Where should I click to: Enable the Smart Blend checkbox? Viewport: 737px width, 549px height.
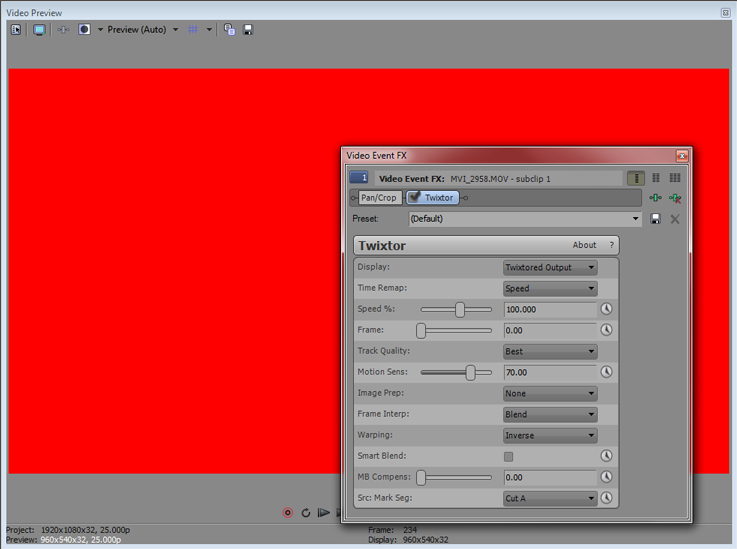(508, 457)
